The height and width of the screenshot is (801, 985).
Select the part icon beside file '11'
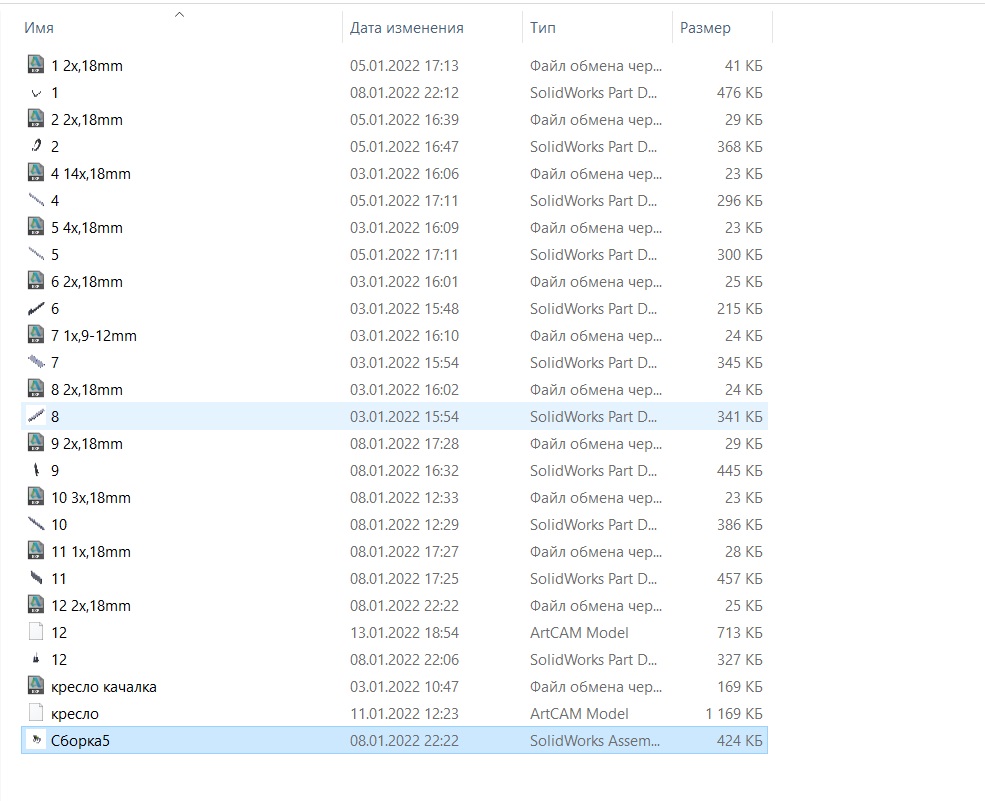coord(36,577)
